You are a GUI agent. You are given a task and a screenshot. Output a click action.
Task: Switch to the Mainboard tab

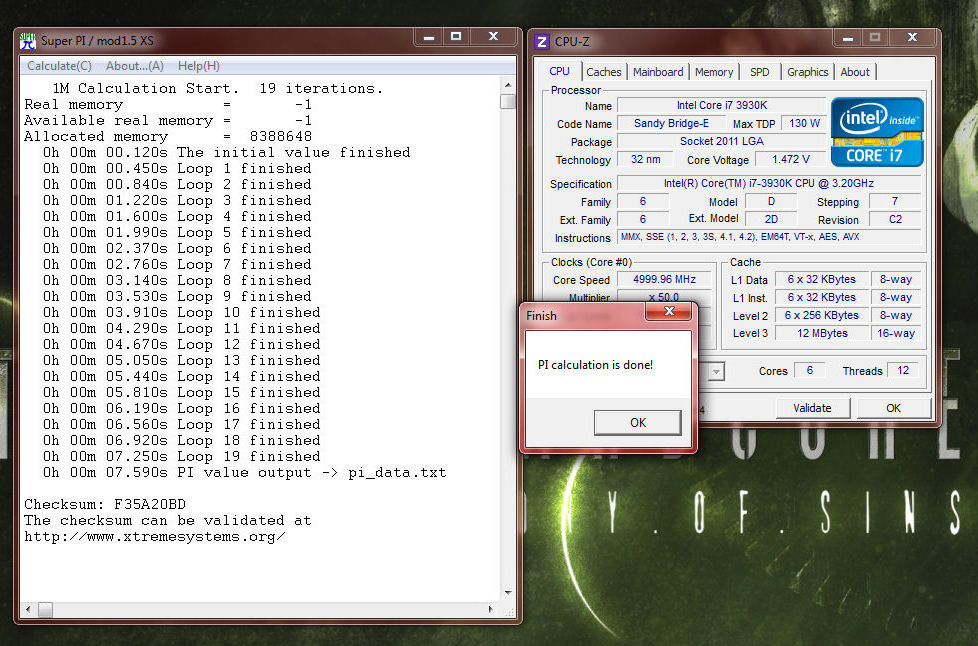coord(658,72)
